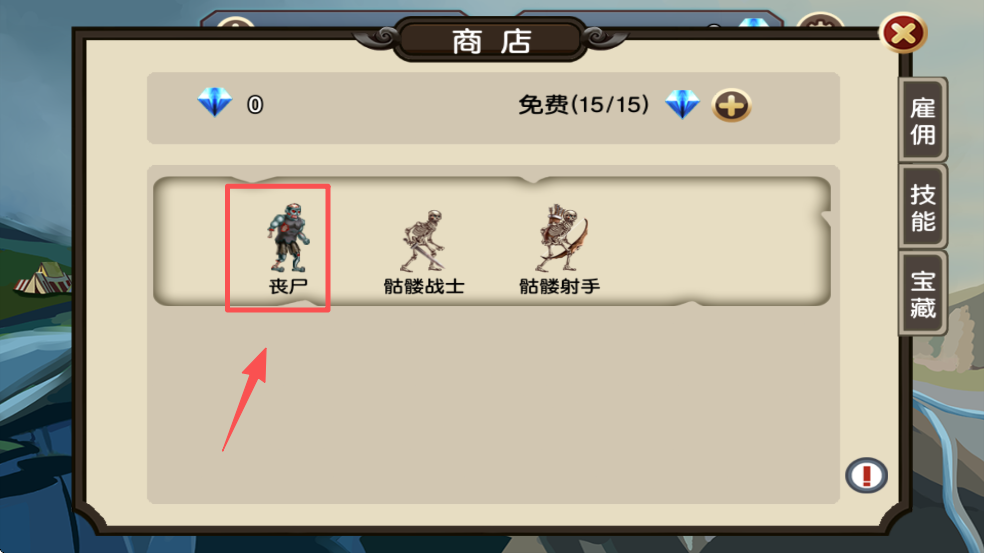This screenshot has height=553, width=984.
Task: Click the 商店 title banner
Action: pyautogui.click(x=491, y=41)
